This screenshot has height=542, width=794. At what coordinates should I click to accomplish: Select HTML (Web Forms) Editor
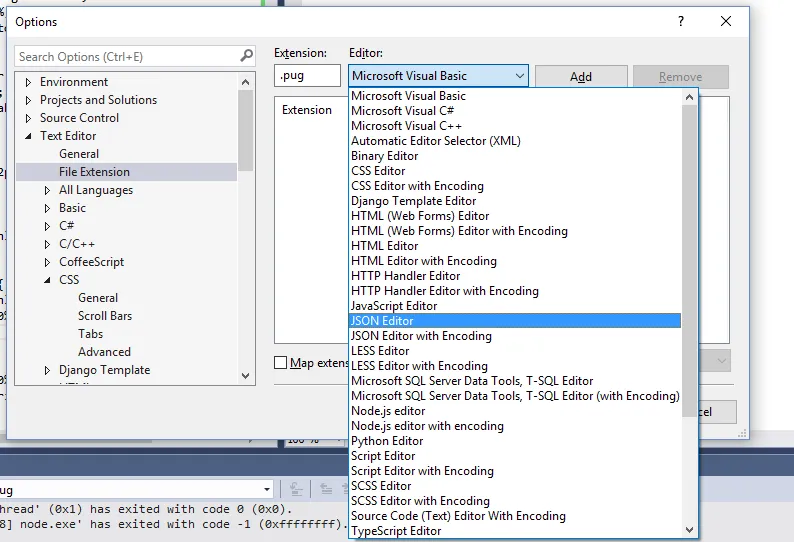515,216
